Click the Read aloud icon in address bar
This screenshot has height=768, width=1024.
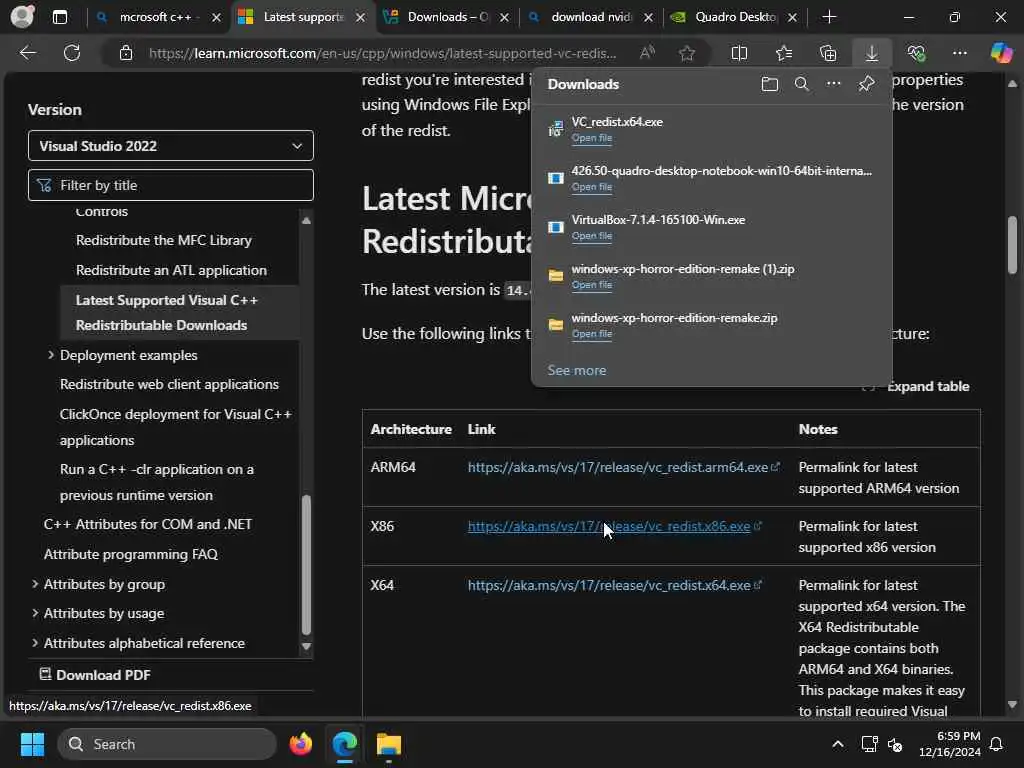[x=647, y=53]
